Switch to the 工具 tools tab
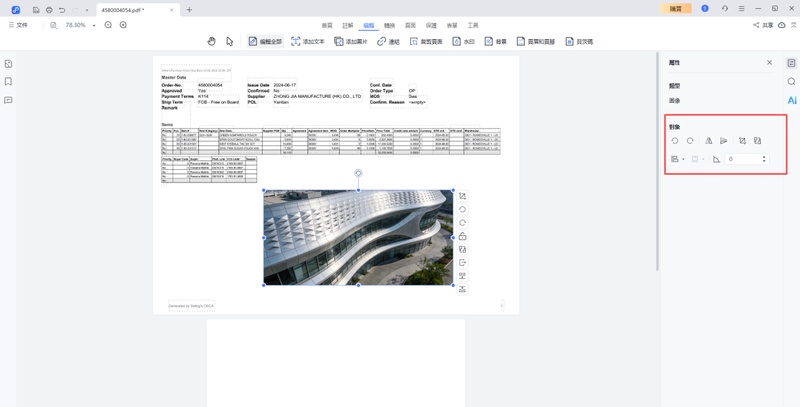This screenshot has height=407, width=800. (x=473, y=25)
